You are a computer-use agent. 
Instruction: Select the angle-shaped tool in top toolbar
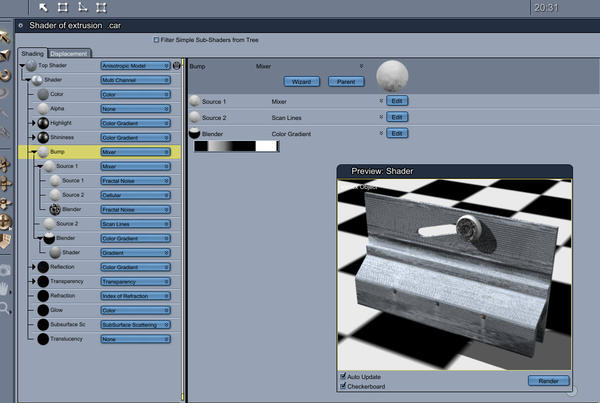pyautogui.click(x=82, y=7)
